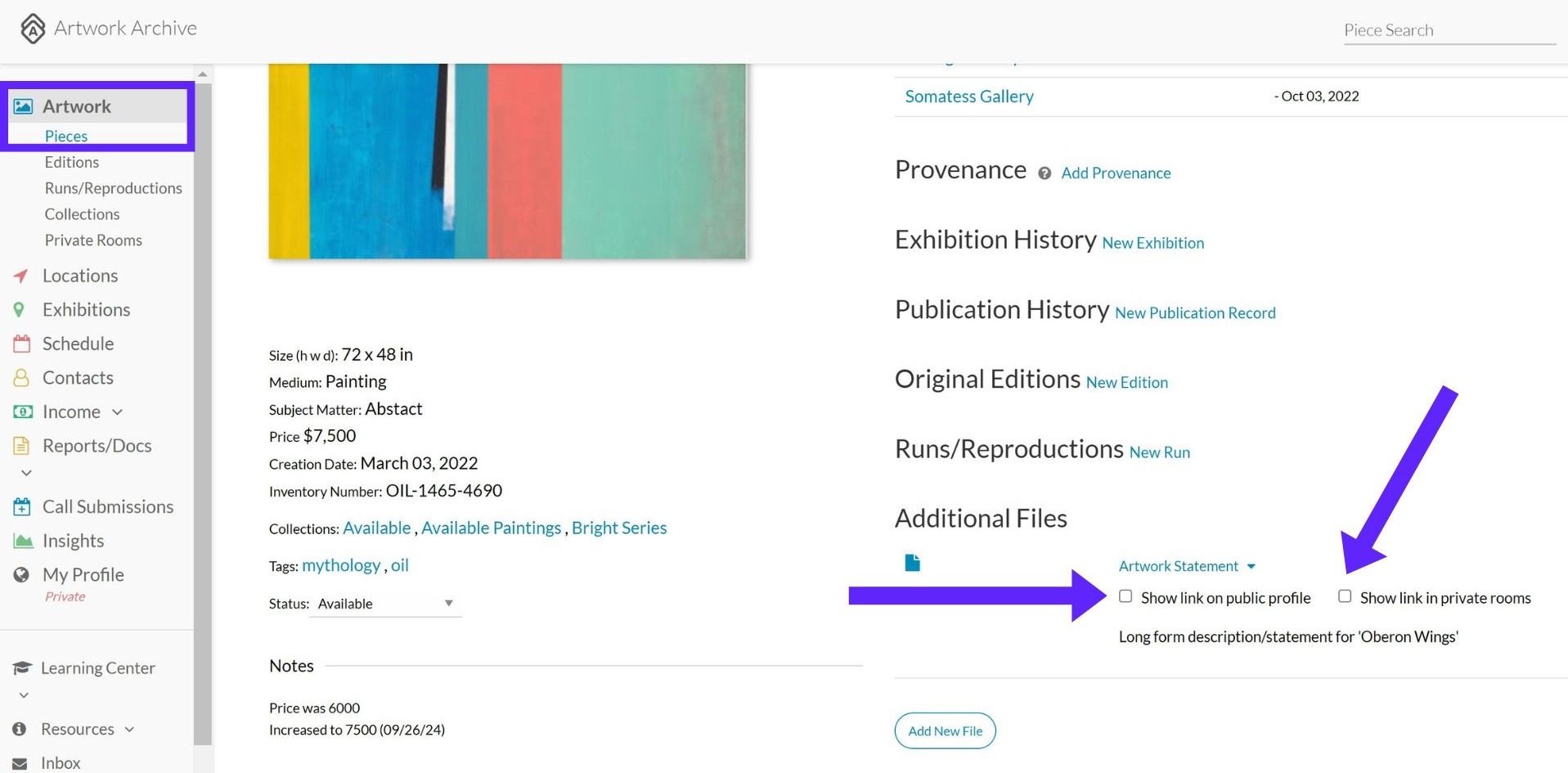Click the Contacts person icon
Screen dimensions: 1568x773
click(x=21, y=378)
